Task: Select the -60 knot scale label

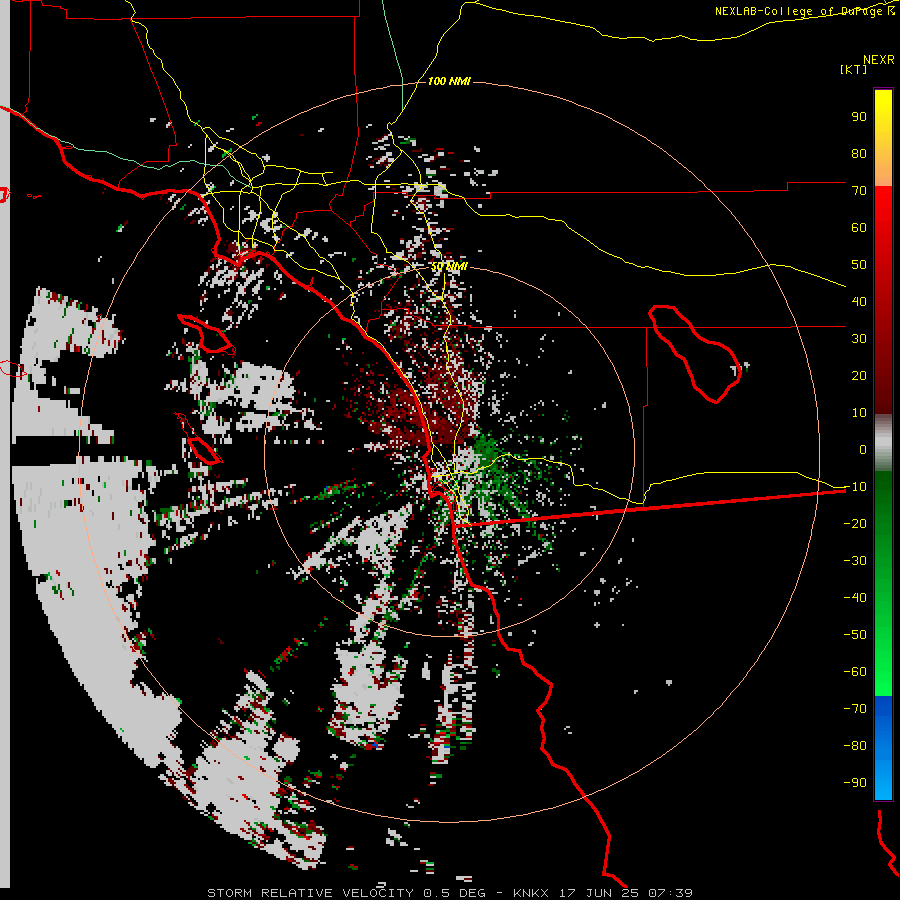Action: click(855, 672)
